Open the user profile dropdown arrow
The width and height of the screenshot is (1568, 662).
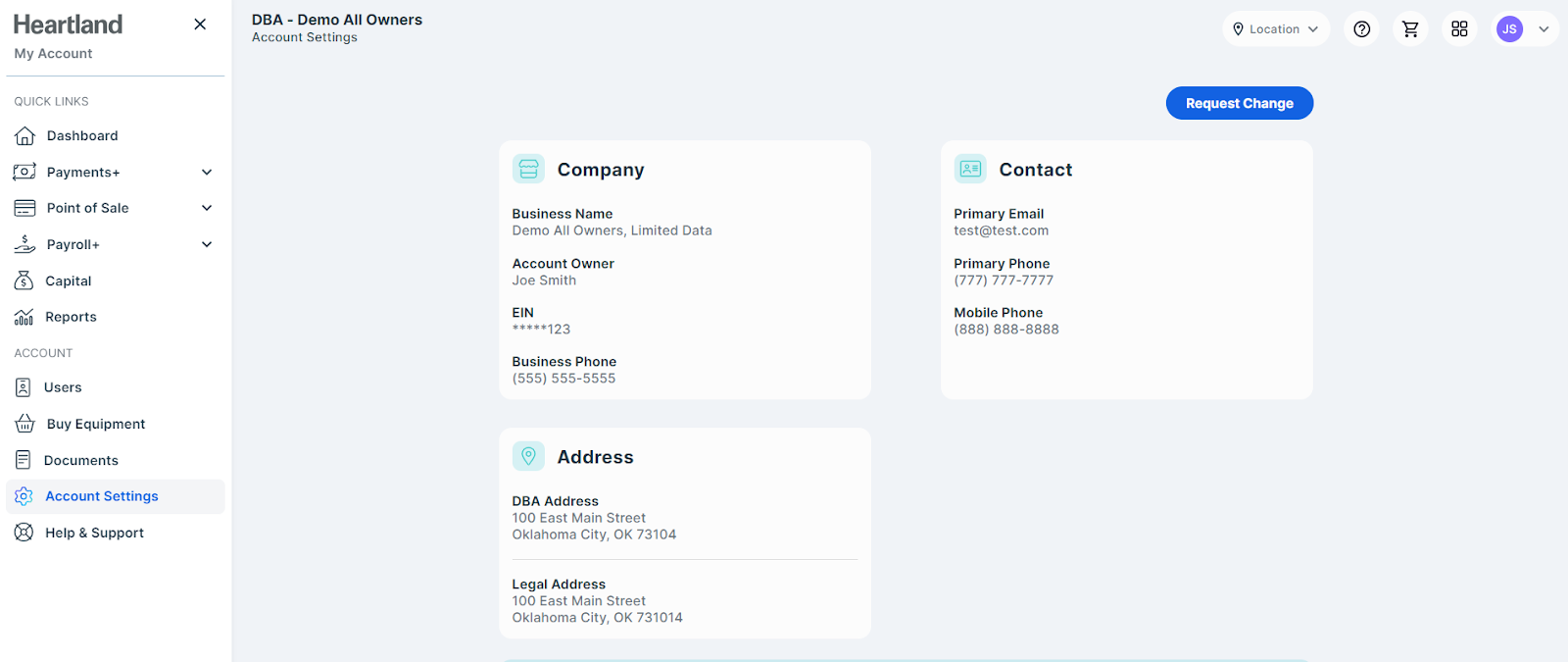pos(1543,29)
